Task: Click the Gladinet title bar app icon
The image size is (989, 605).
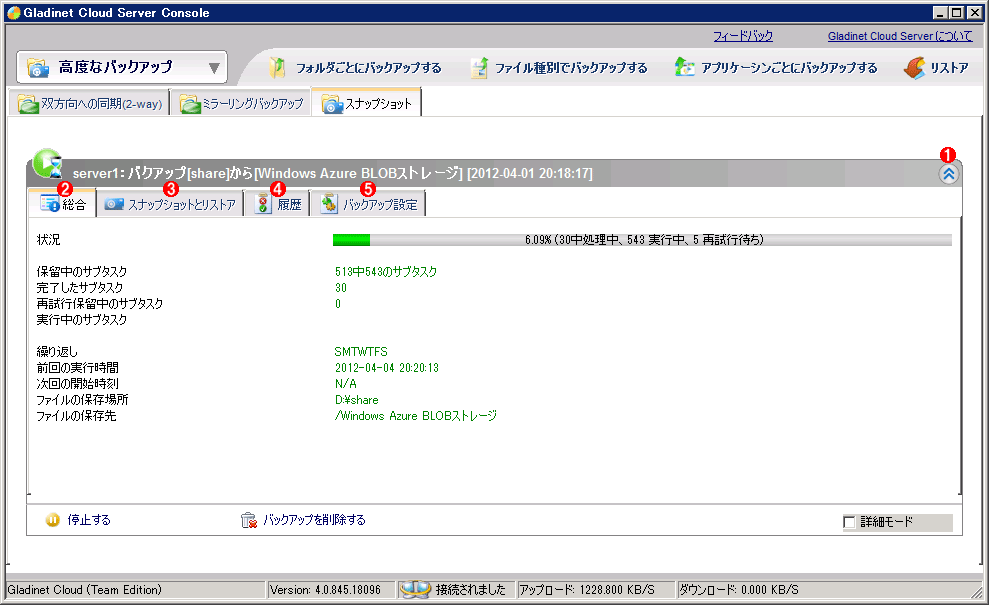Action: pyautogui.click(x=14, y=13)
